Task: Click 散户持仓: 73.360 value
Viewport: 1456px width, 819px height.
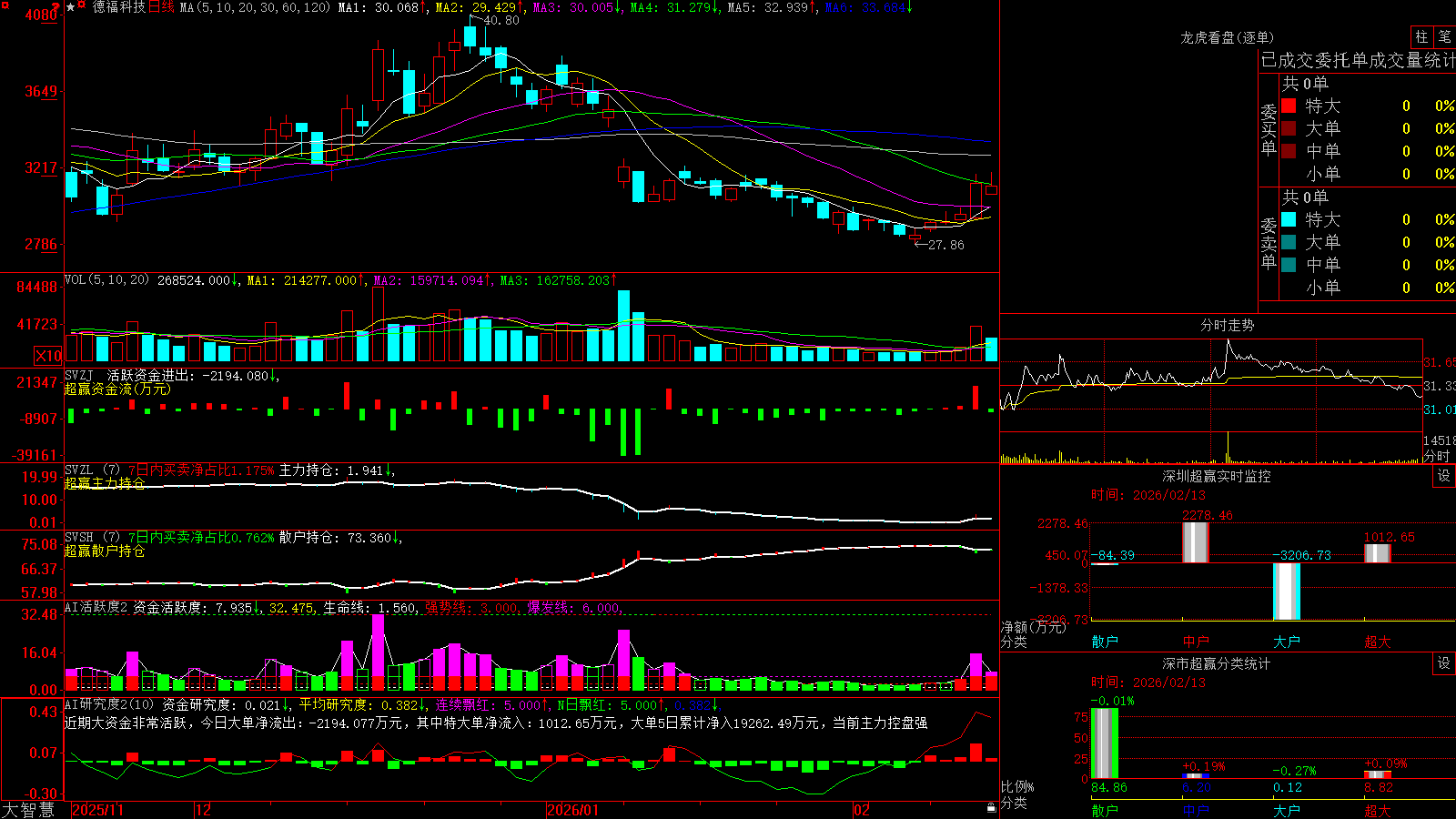Action: [340, 538]
